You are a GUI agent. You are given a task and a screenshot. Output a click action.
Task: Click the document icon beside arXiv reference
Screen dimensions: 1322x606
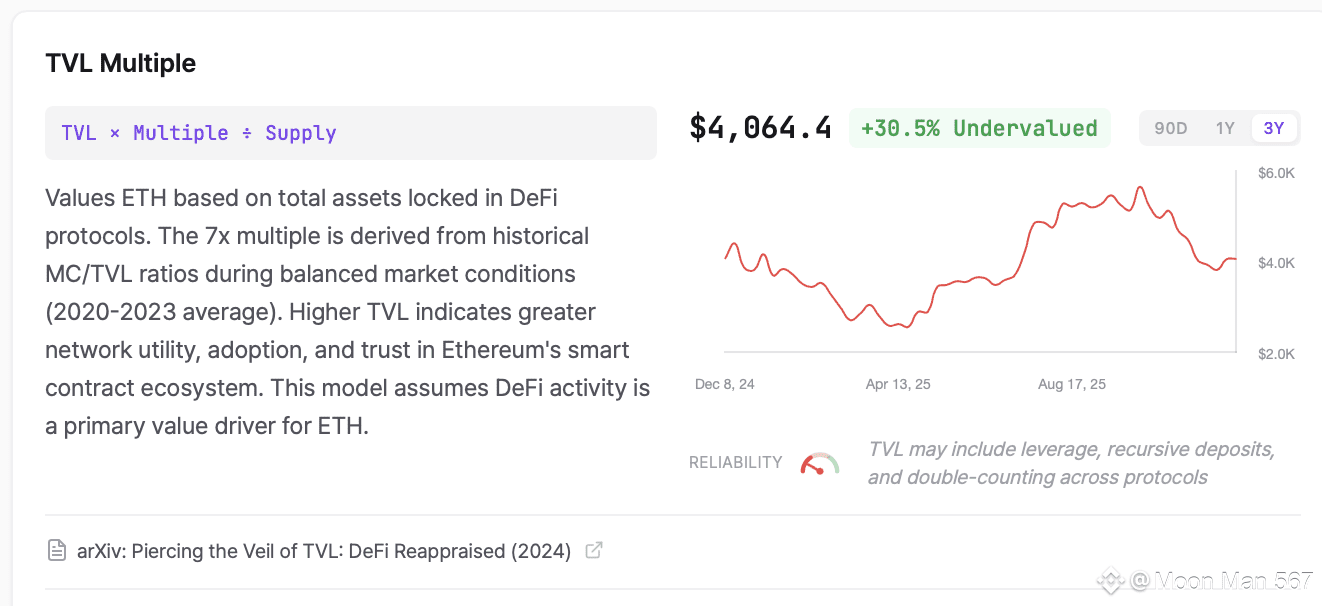click(57, 550)
